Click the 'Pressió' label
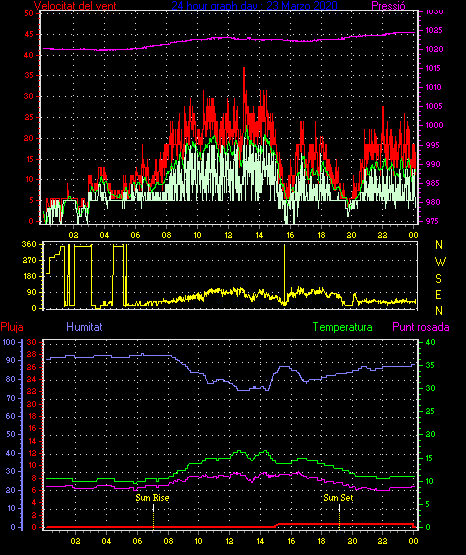 [388, 6]
